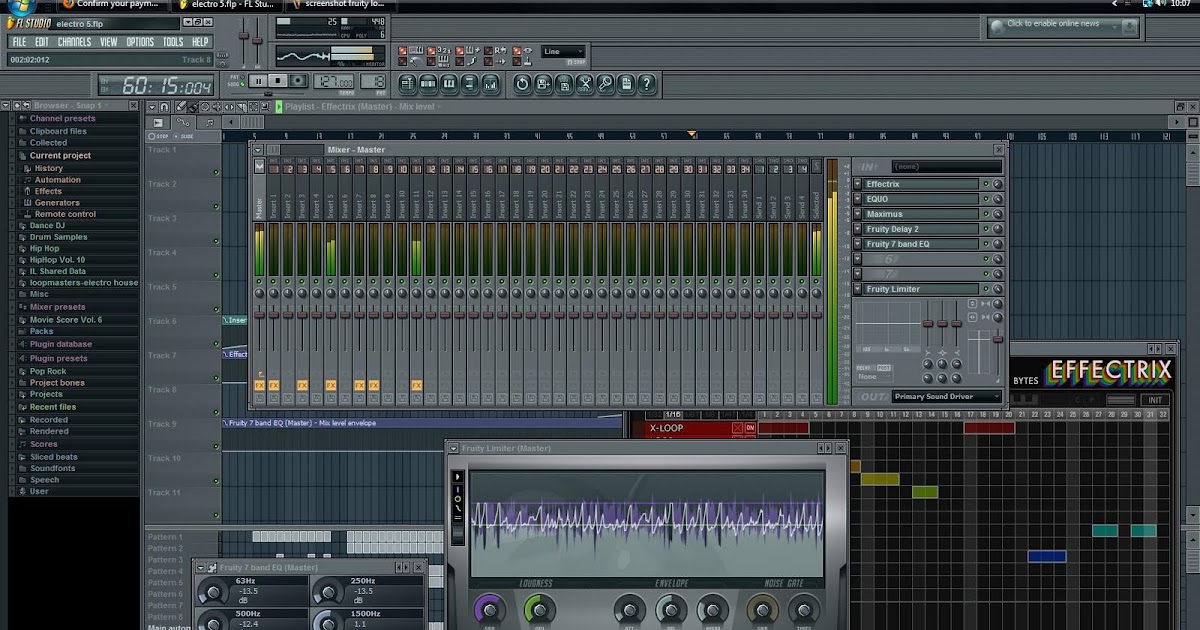Open the Fruity Limiter slot options arrow
Viewport: 1200px width, 630px height.
tap(858, 289)
